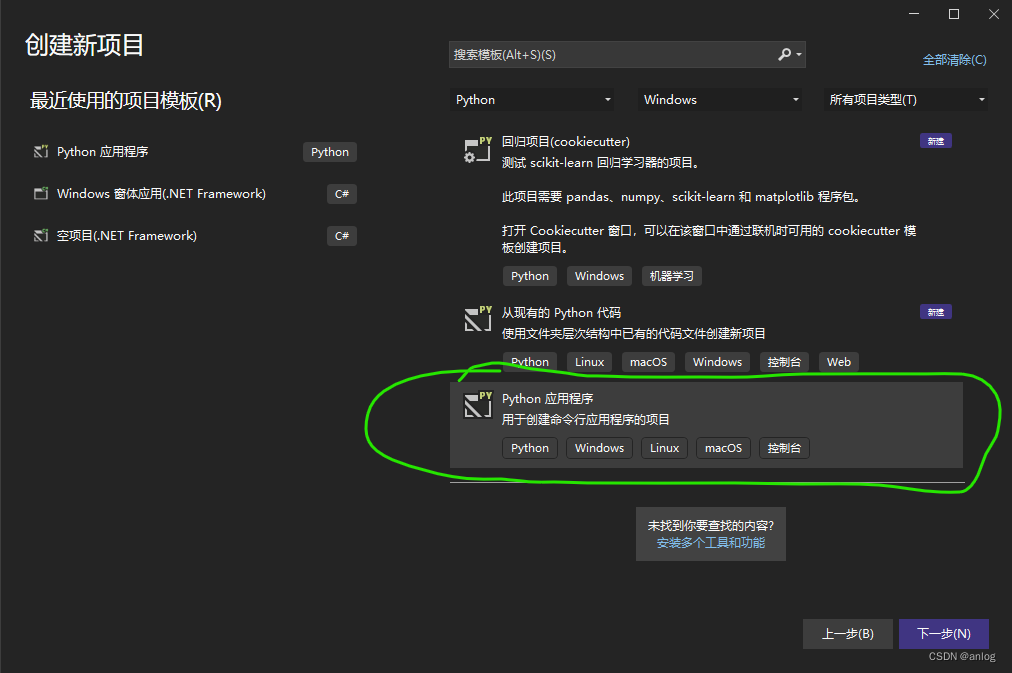Click the 机器学习 tag on 回归项目

click(x=671, y=276)
